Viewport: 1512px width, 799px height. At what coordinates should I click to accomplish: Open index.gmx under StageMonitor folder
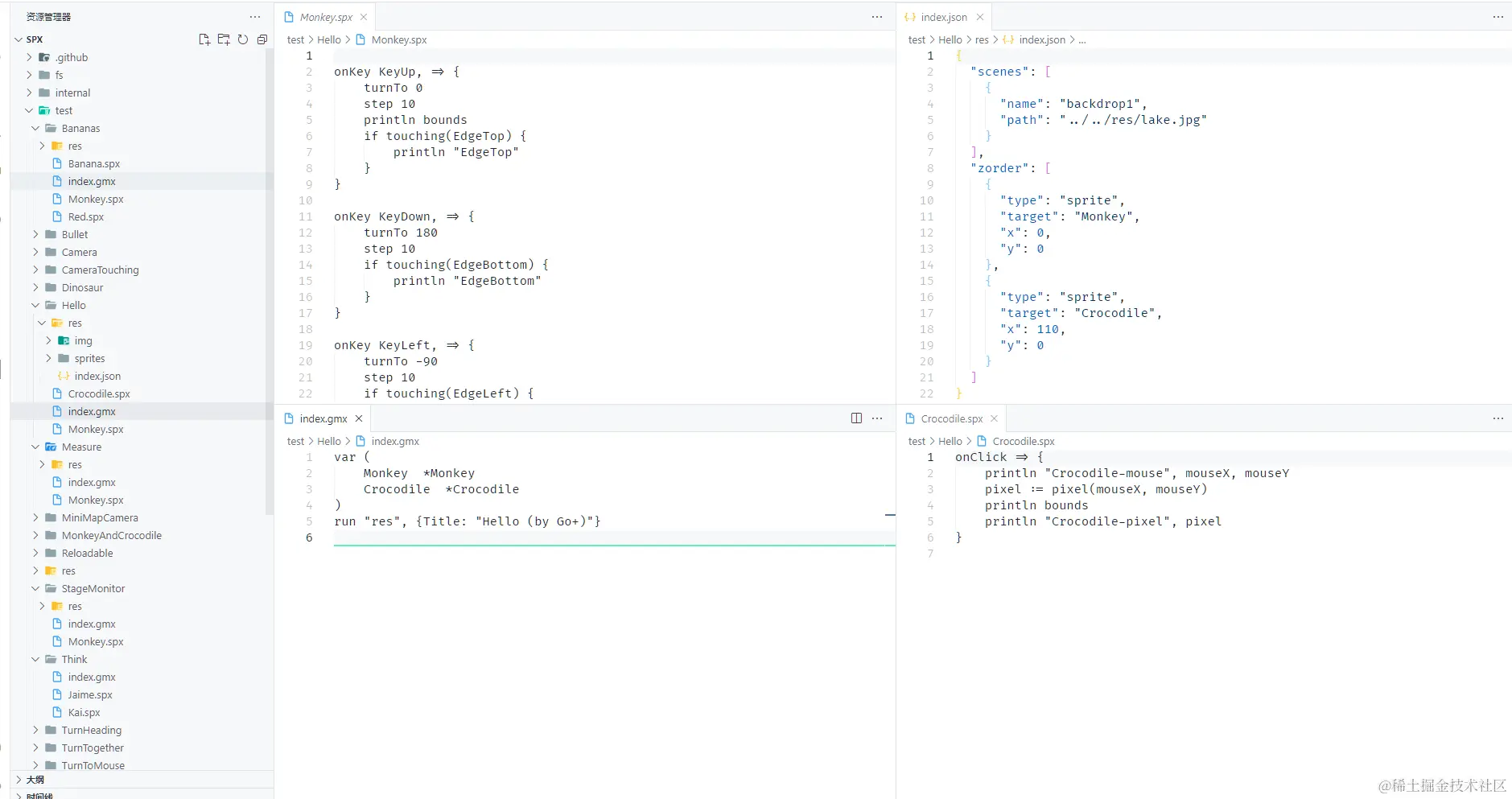(92, 624)
